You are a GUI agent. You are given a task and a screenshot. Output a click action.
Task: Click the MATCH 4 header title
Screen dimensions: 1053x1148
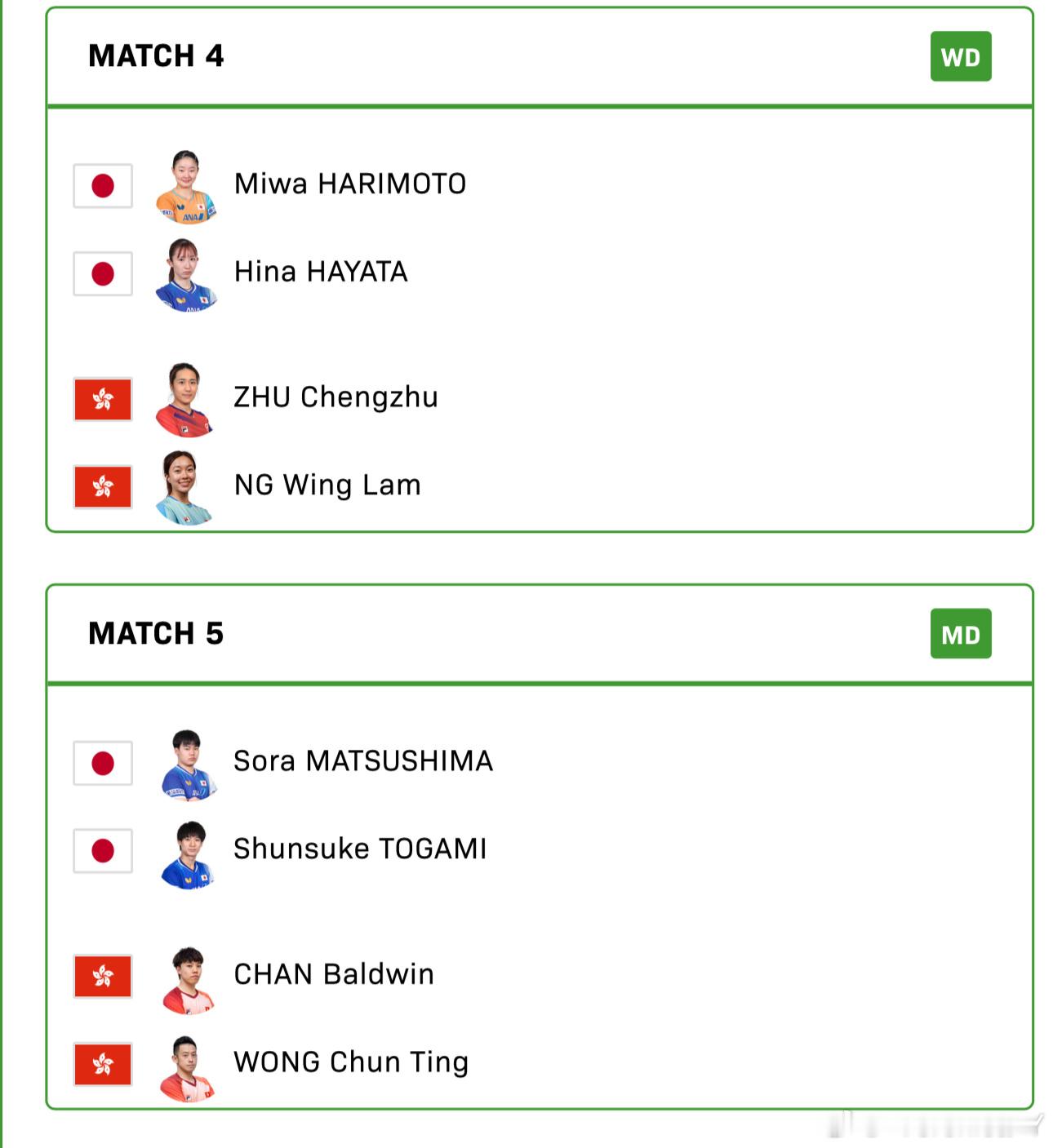156,56
